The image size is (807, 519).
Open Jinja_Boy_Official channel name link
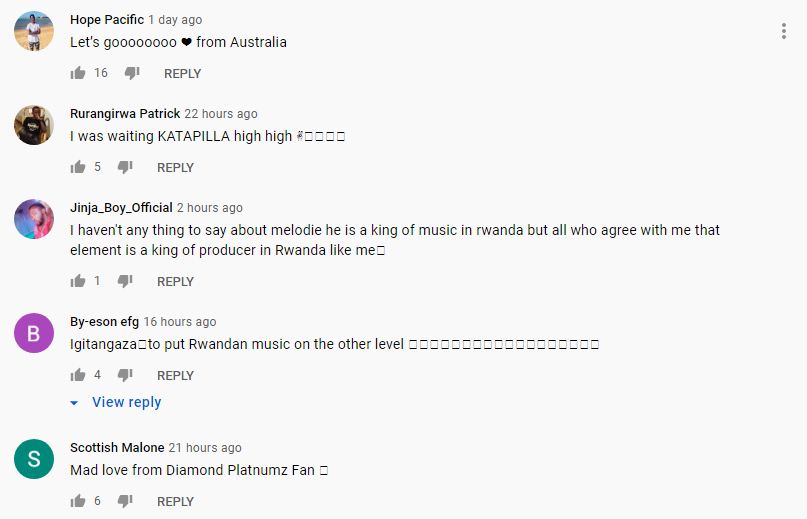[121, 207]
